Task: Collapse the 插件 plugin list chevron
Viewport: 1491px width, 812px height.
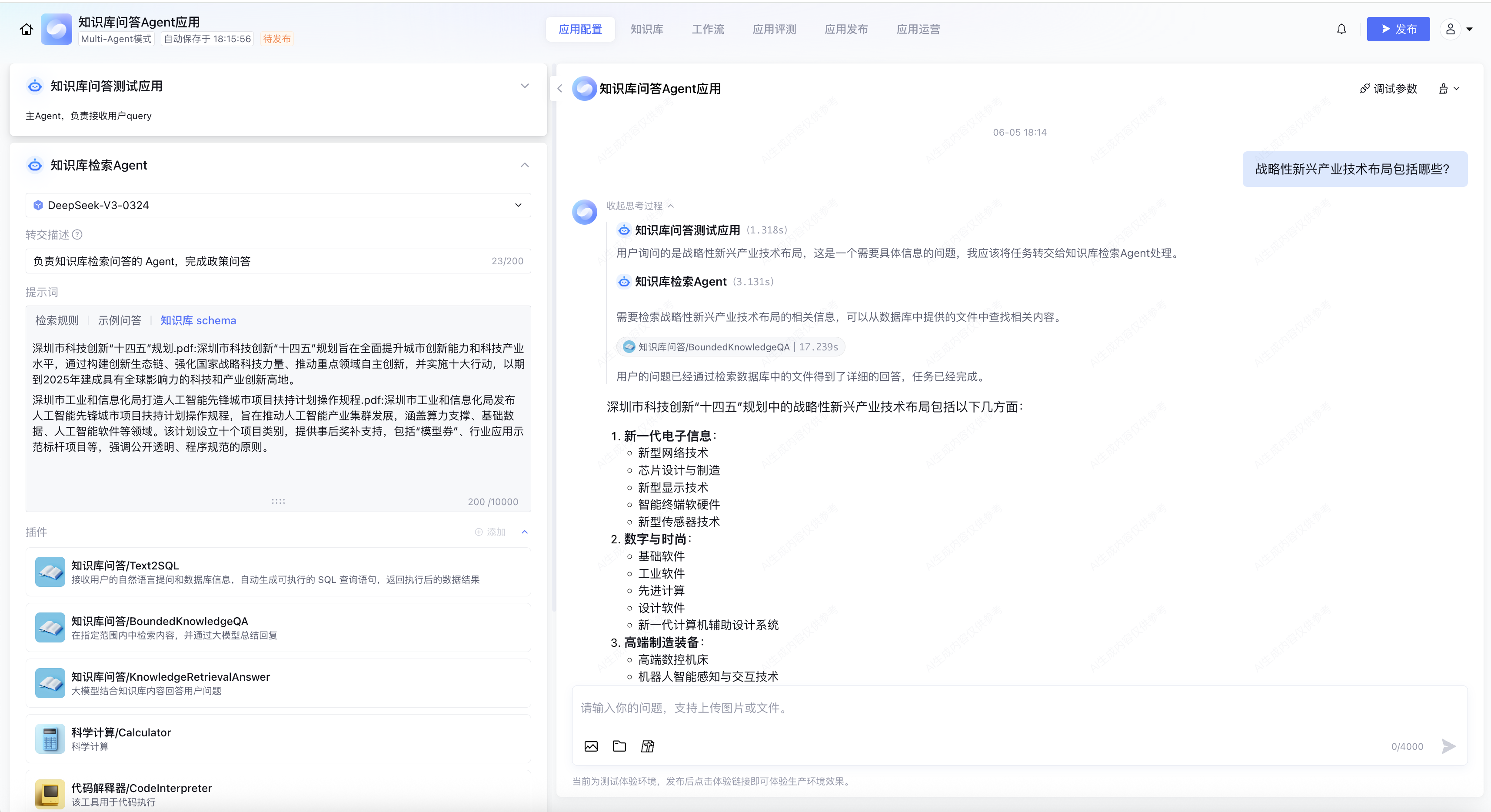Action: pyautogui.click(x=524, y=532)
